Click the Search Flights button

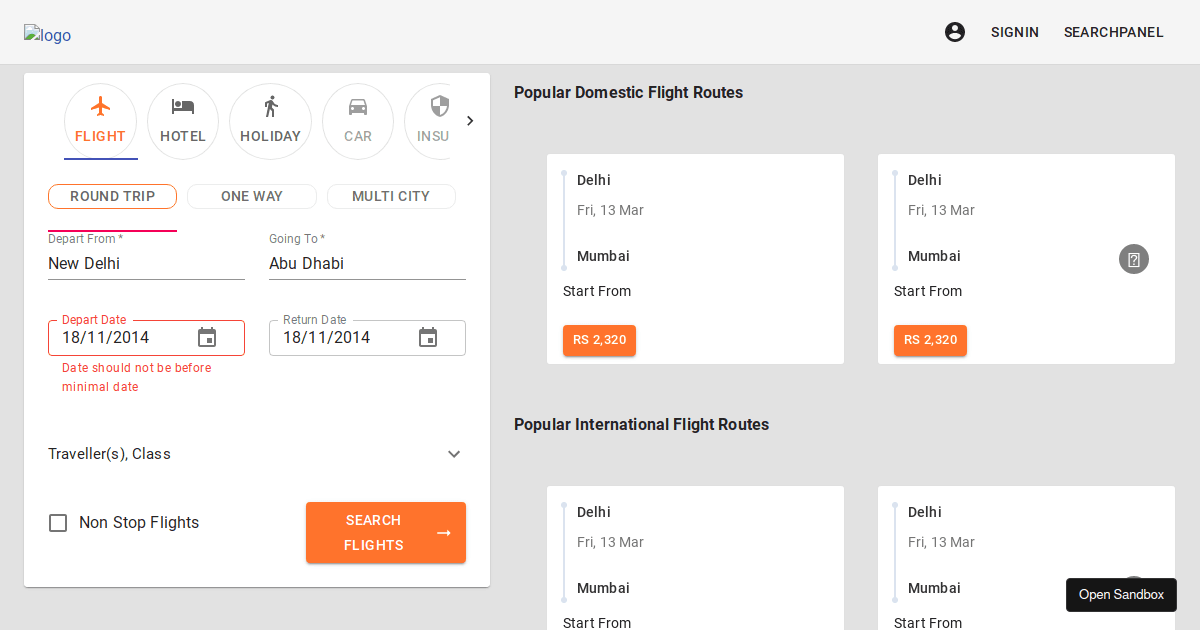point(385,532)
